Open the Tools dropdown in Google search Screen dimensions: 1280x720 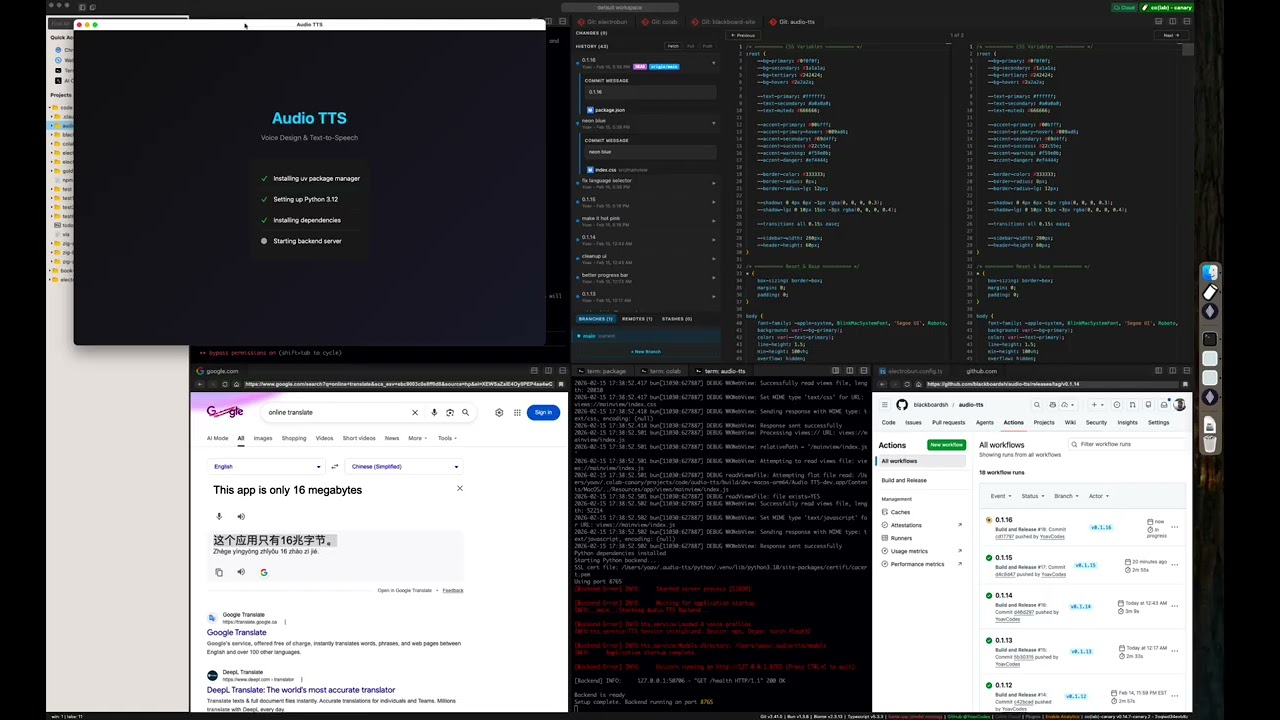click(446, 438)
